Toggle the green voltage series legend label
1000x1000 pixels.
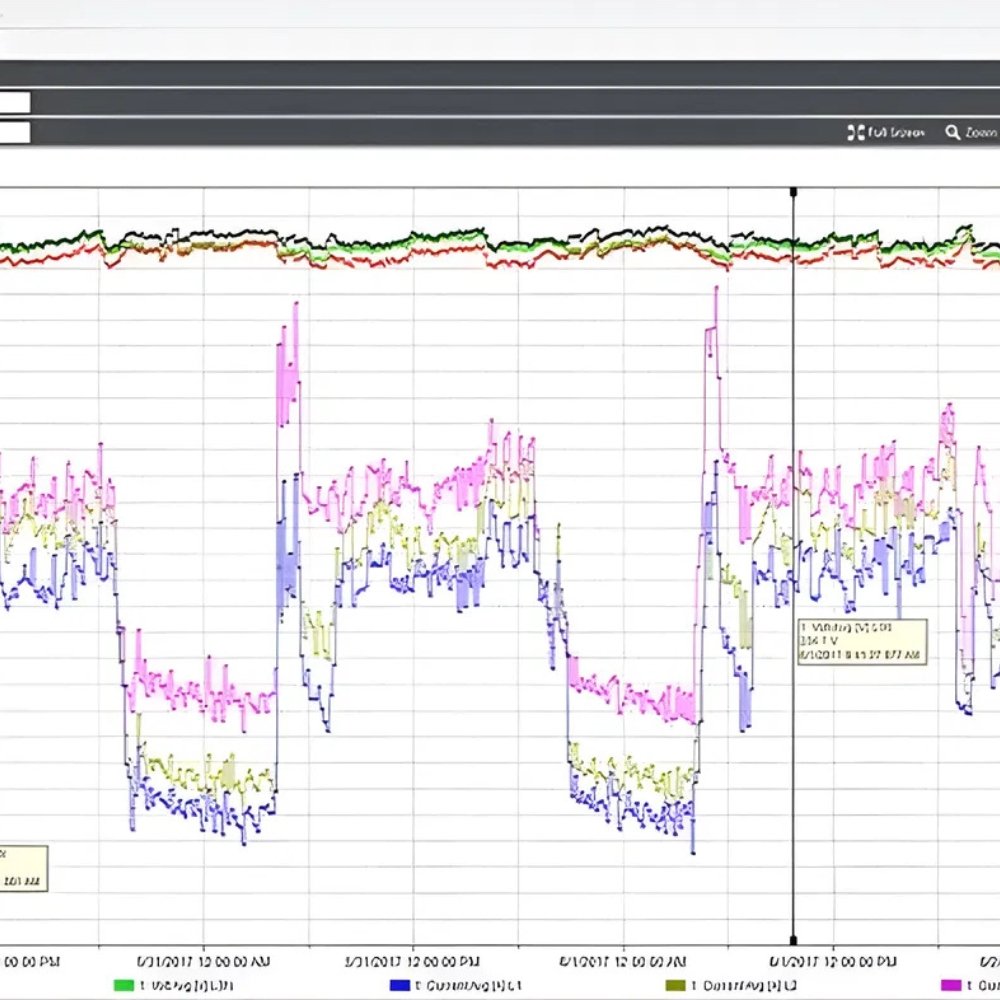187,986
